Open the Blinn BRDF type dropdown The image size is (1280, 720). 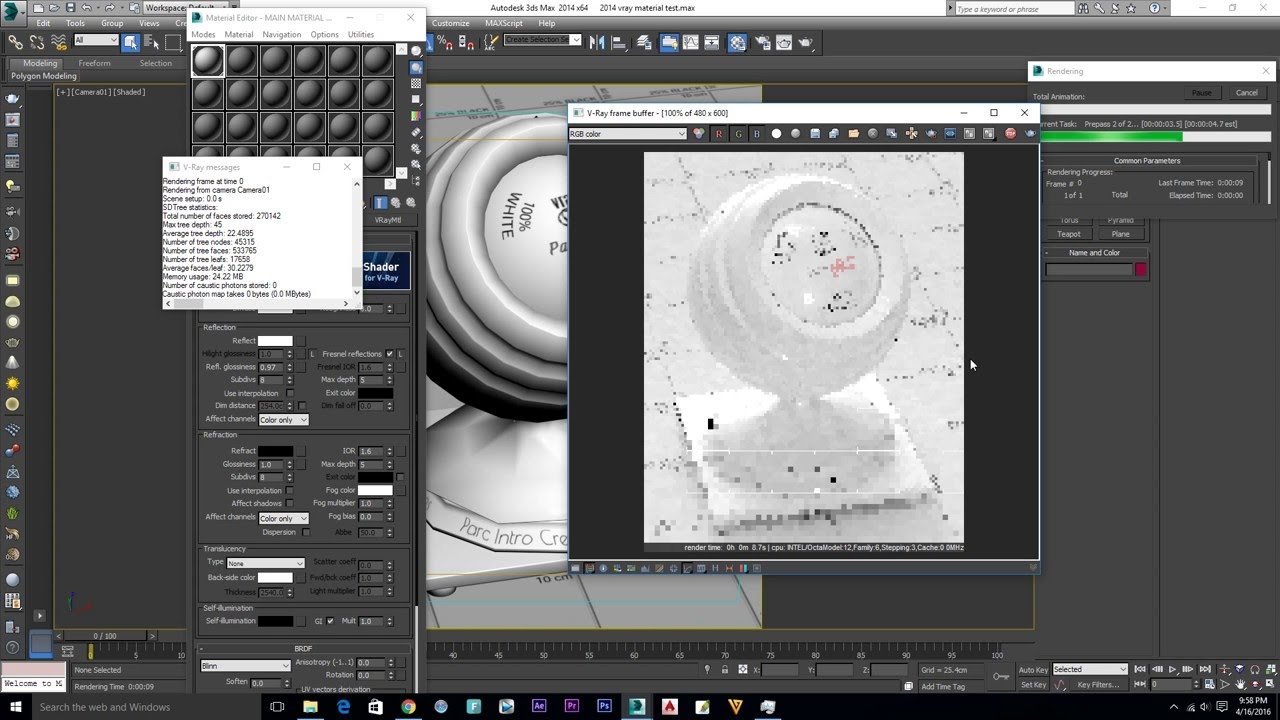pos(245,666)
